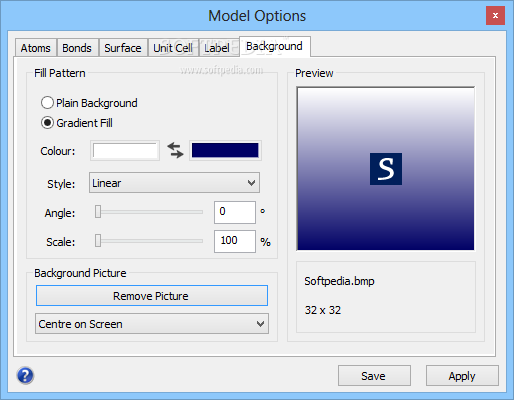
Task: Switch to the Surface tab
Action: click(123, 48)
